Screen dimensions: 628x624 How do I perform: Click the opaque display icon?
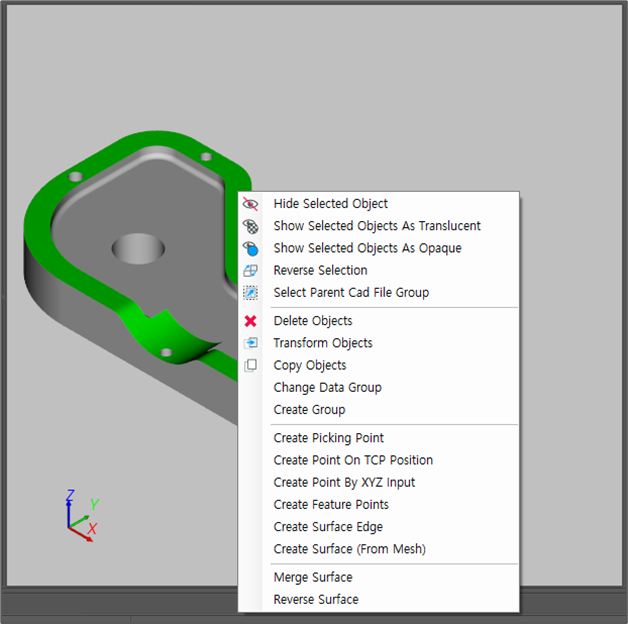click(251, 248)
